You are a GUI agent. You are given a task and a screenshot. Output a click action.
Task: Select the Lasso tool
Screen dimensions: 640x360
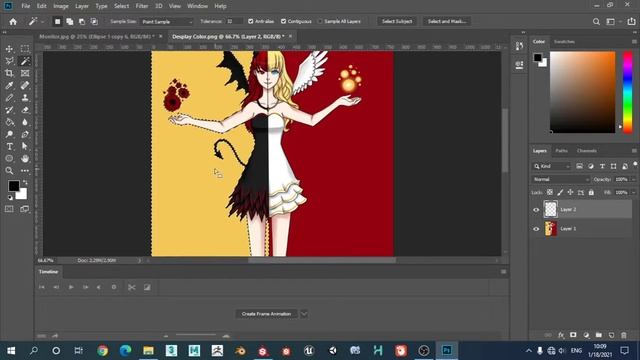tap(9, 61)
